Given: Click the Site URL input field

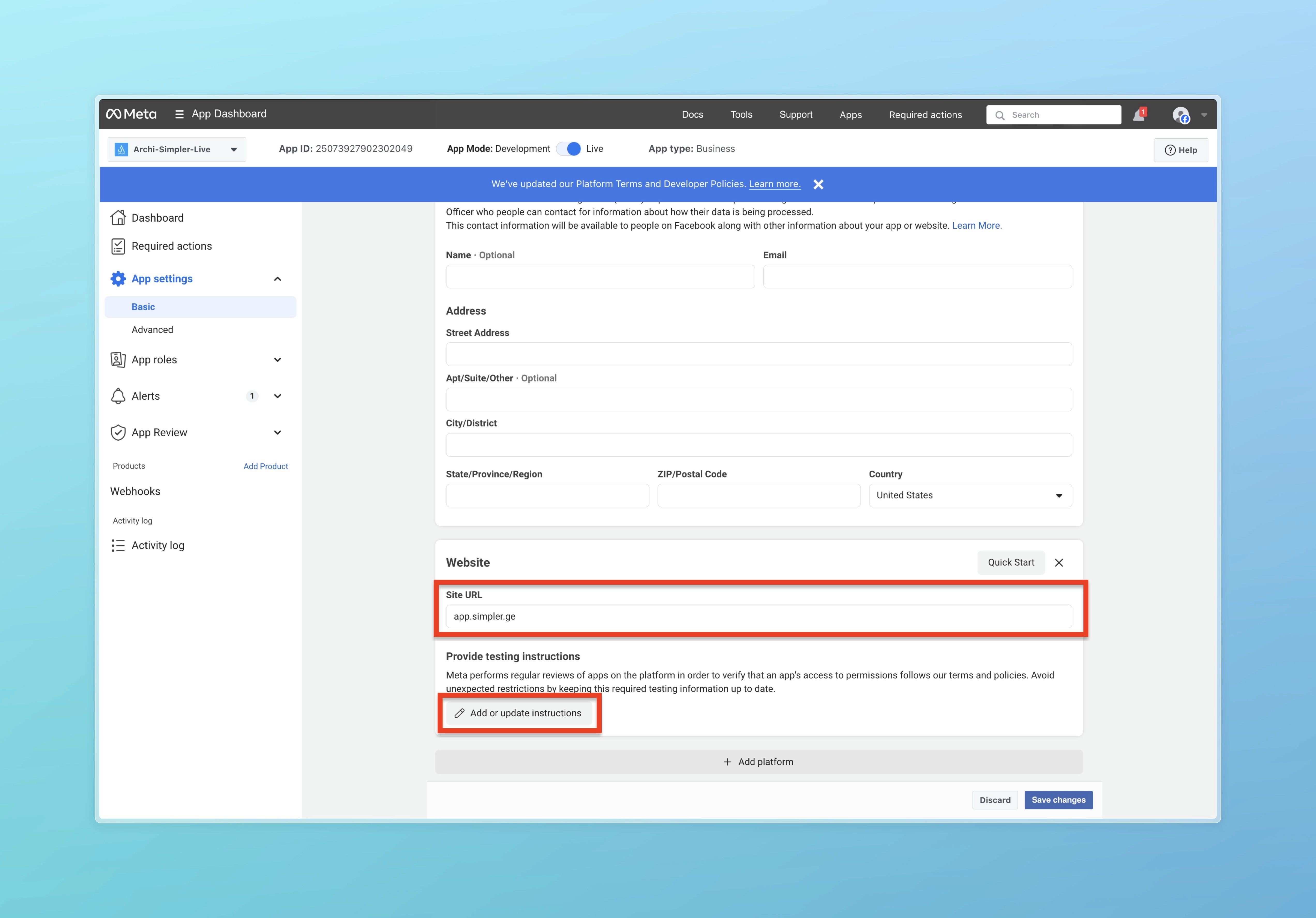Looking at the screenshot, I should tap(758, 616).
